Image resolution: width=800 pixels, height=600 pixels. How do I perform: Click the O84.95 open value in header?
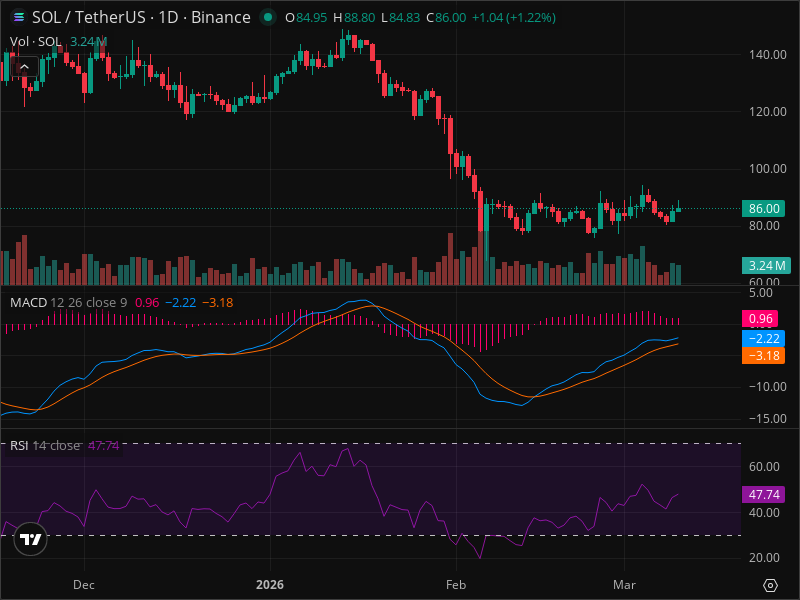pyautogui.click(x=306, y=17)
